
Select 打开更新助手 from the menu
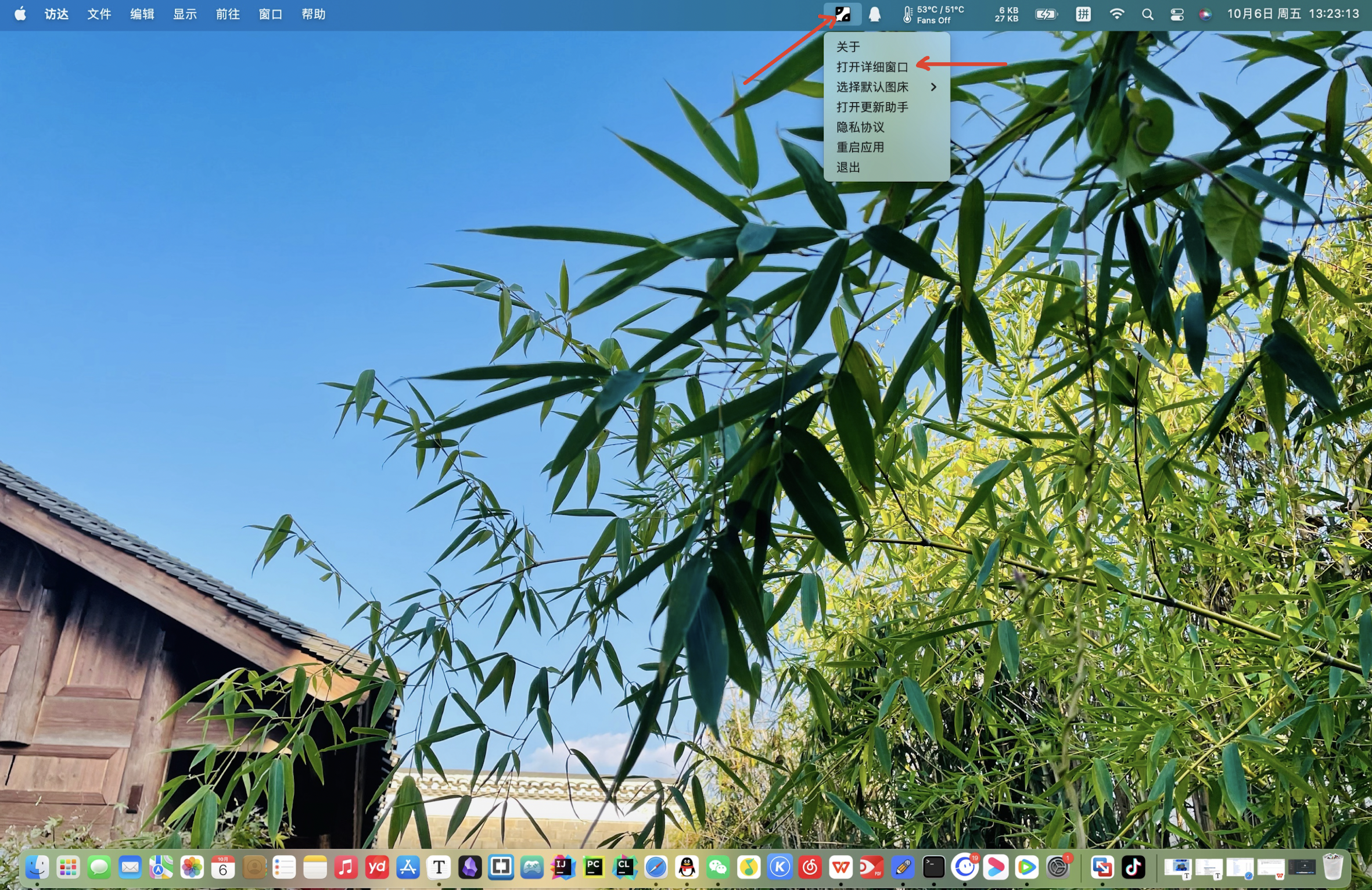tap(871, 107)
